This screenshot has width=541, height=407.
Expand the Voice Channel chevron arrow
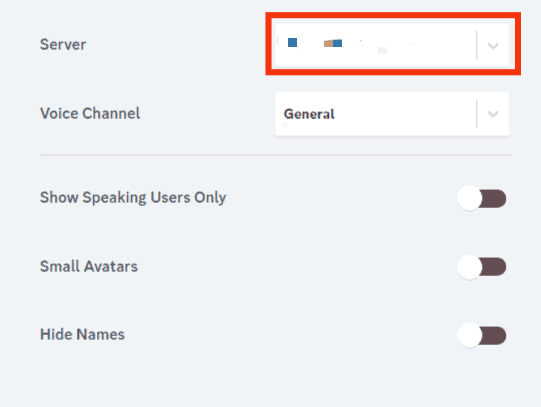point(493,114)
